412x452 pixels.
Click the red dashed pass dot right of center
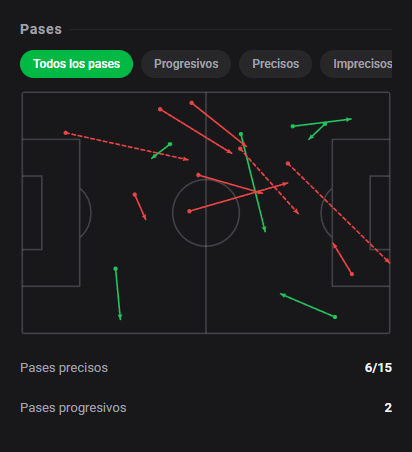[240, 149]
